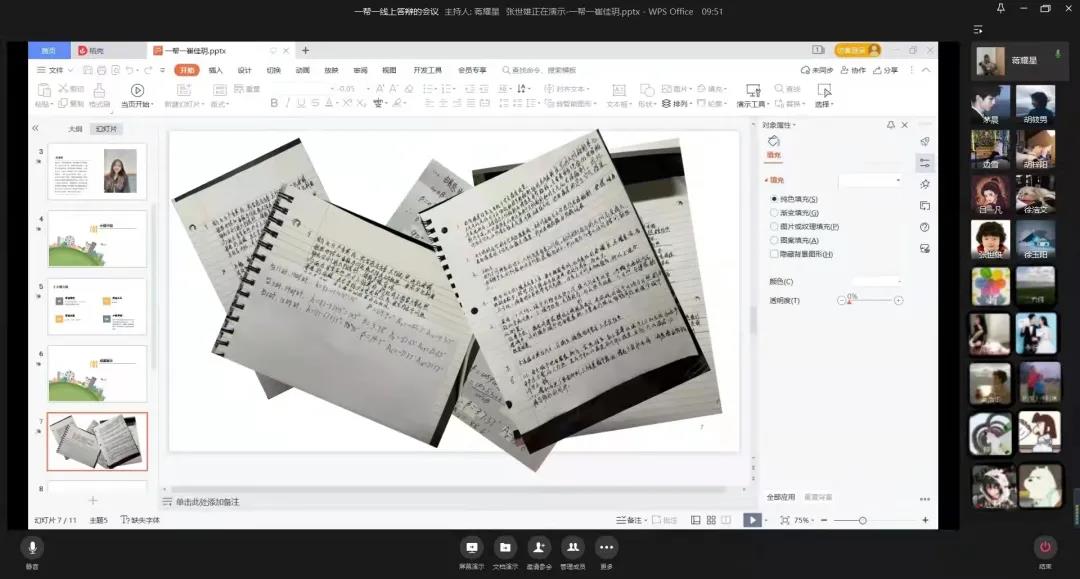Pin the object properties panel
Image resolution: width=1080 pixels, height=579 pixels.
point(891,125)
